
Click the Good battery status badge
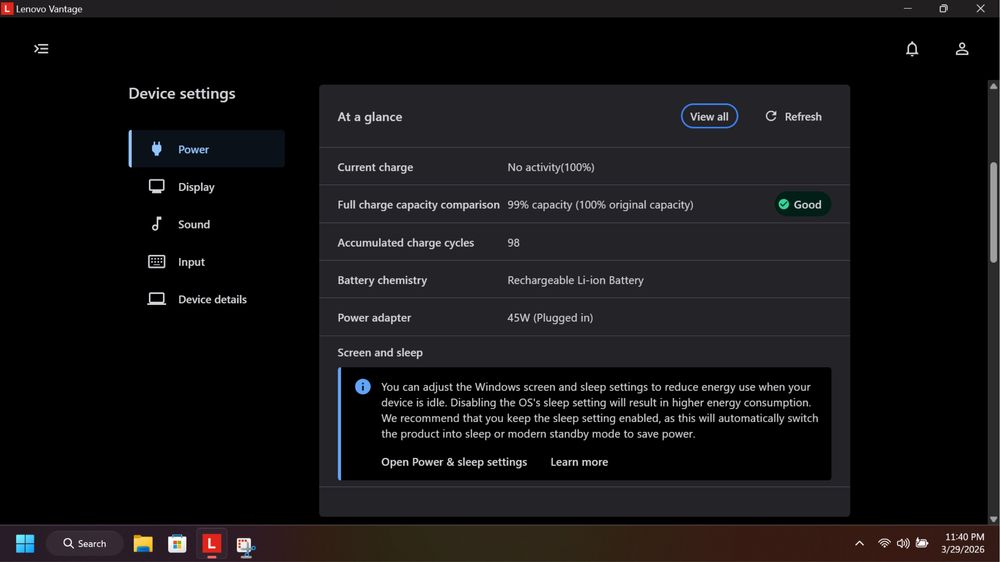click(x=802, y=204)
